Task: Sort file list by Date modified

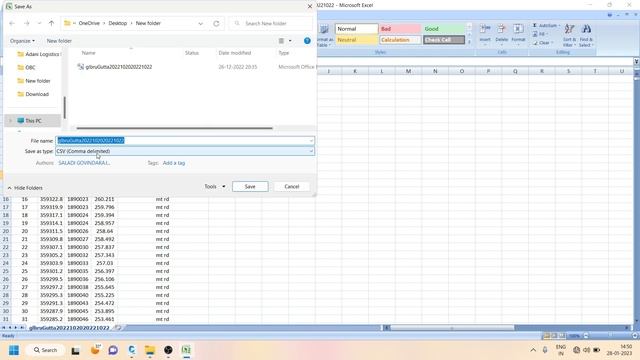Action: pyautogui.click(x=235, y=53)
